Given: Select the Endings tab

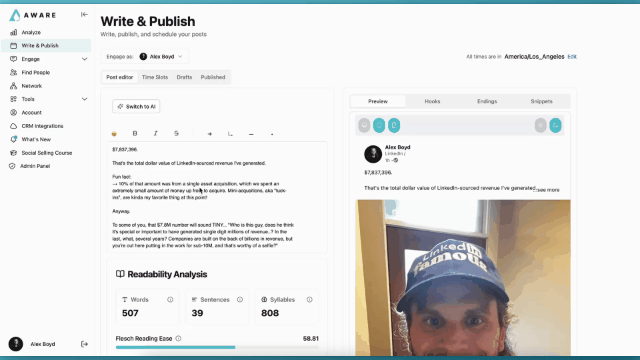Looking at the screenshot, I should click(x=487, y=101).
